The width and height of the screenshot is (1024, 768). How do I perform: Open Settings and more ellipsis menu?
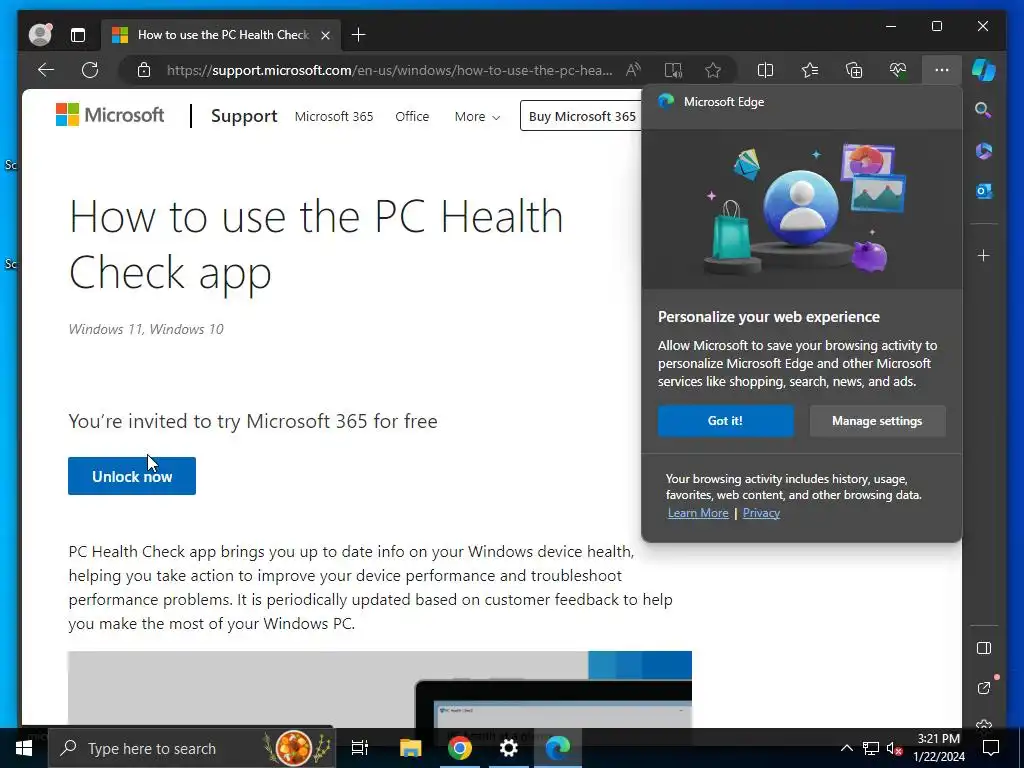[x=942, y=70]
